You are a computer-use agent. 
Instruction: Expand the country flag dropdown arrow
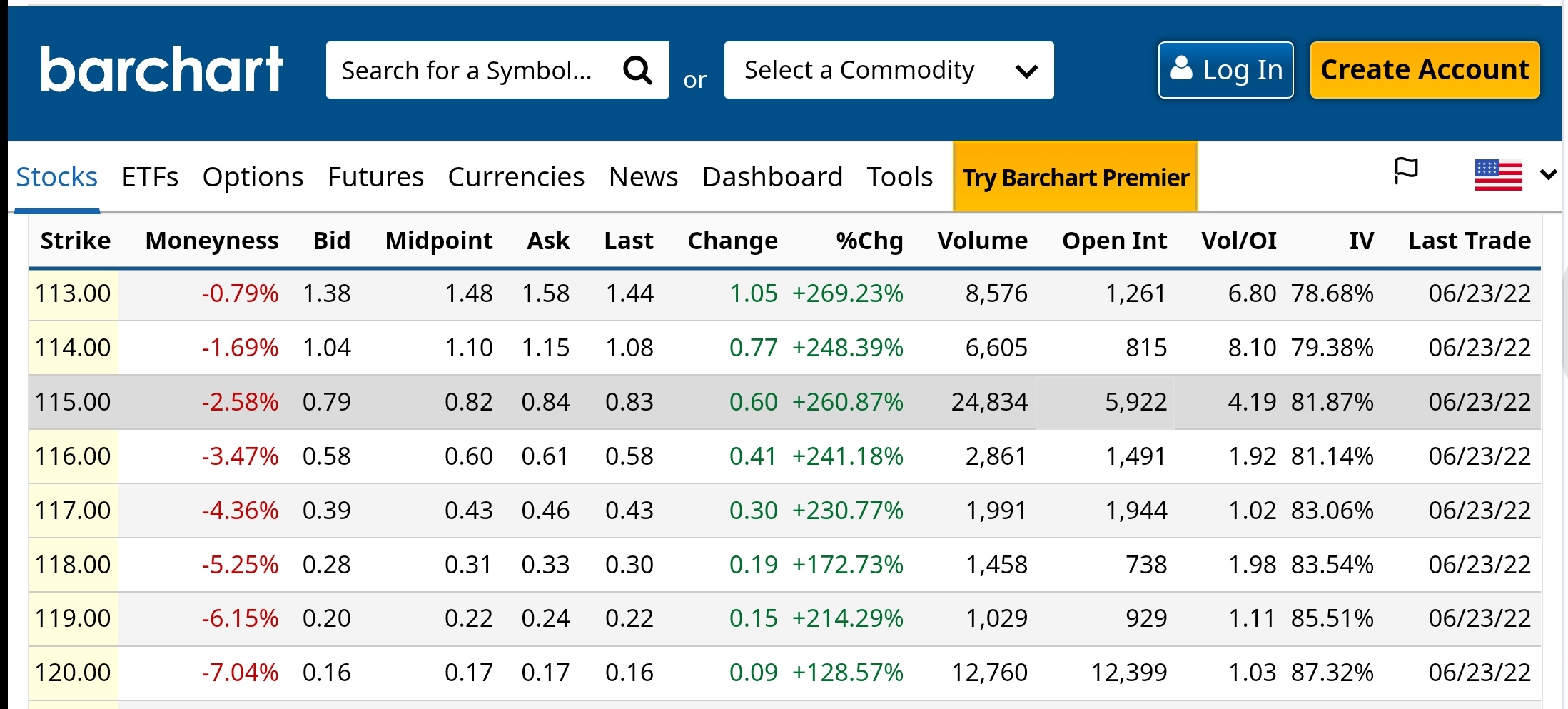coord(1548,174)
